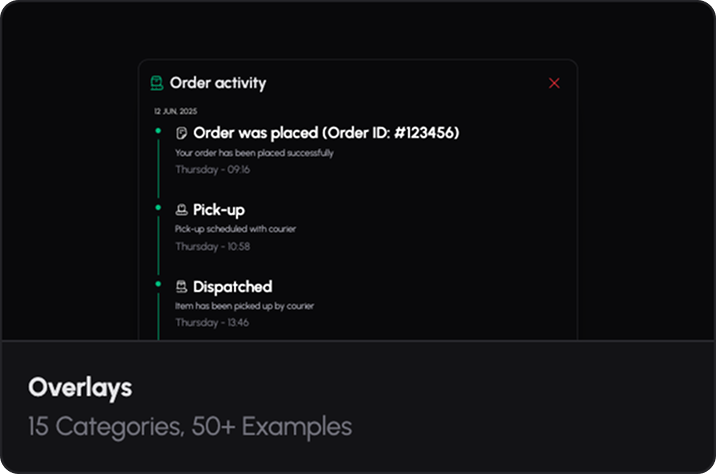
Task: Click the Thursday - 13:46 timestamp
Action: [212, 323]
